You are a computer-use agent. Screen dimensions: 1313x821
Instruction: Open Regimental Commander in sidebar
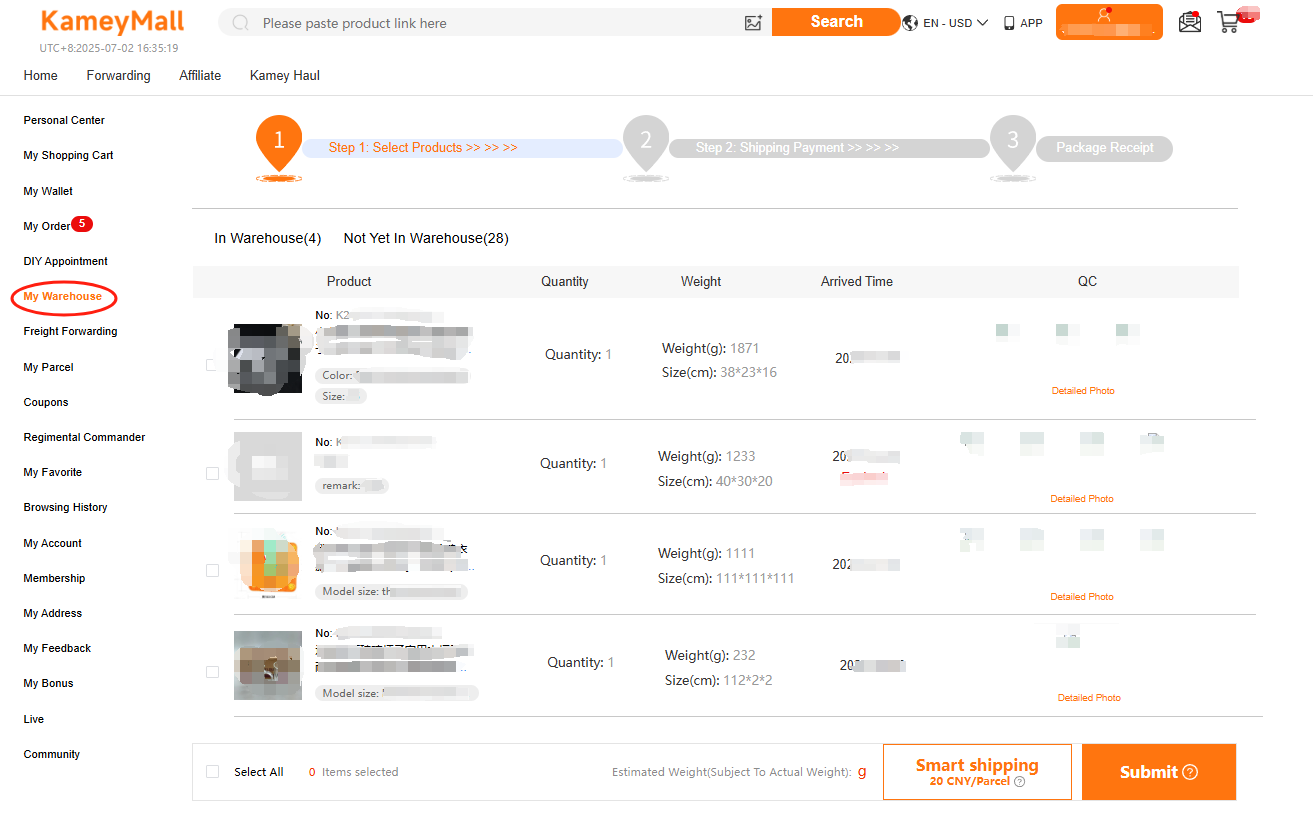click(84, 437)
